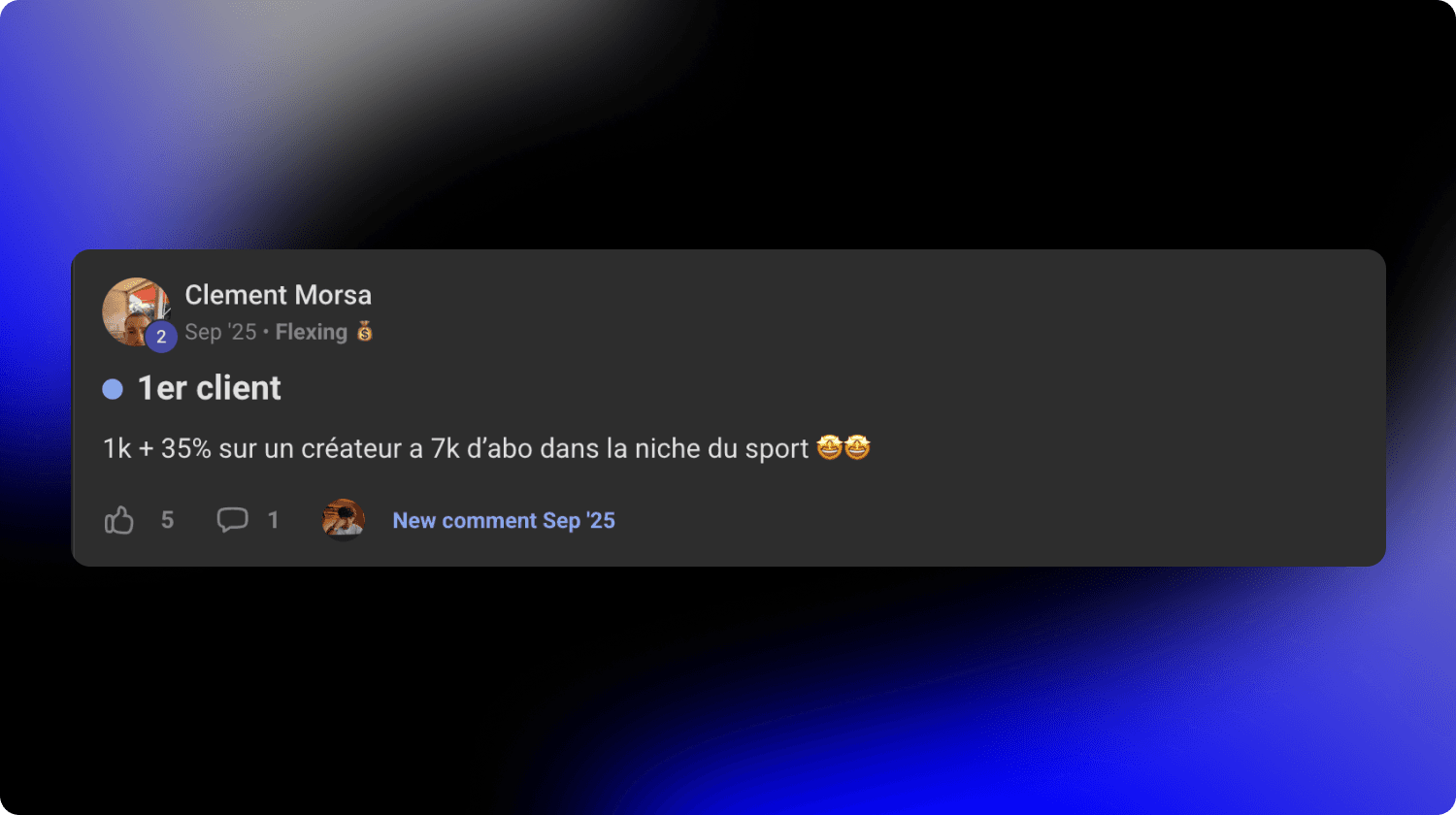
Task: Click the 35% figure in post text
Action: (186, 448)
